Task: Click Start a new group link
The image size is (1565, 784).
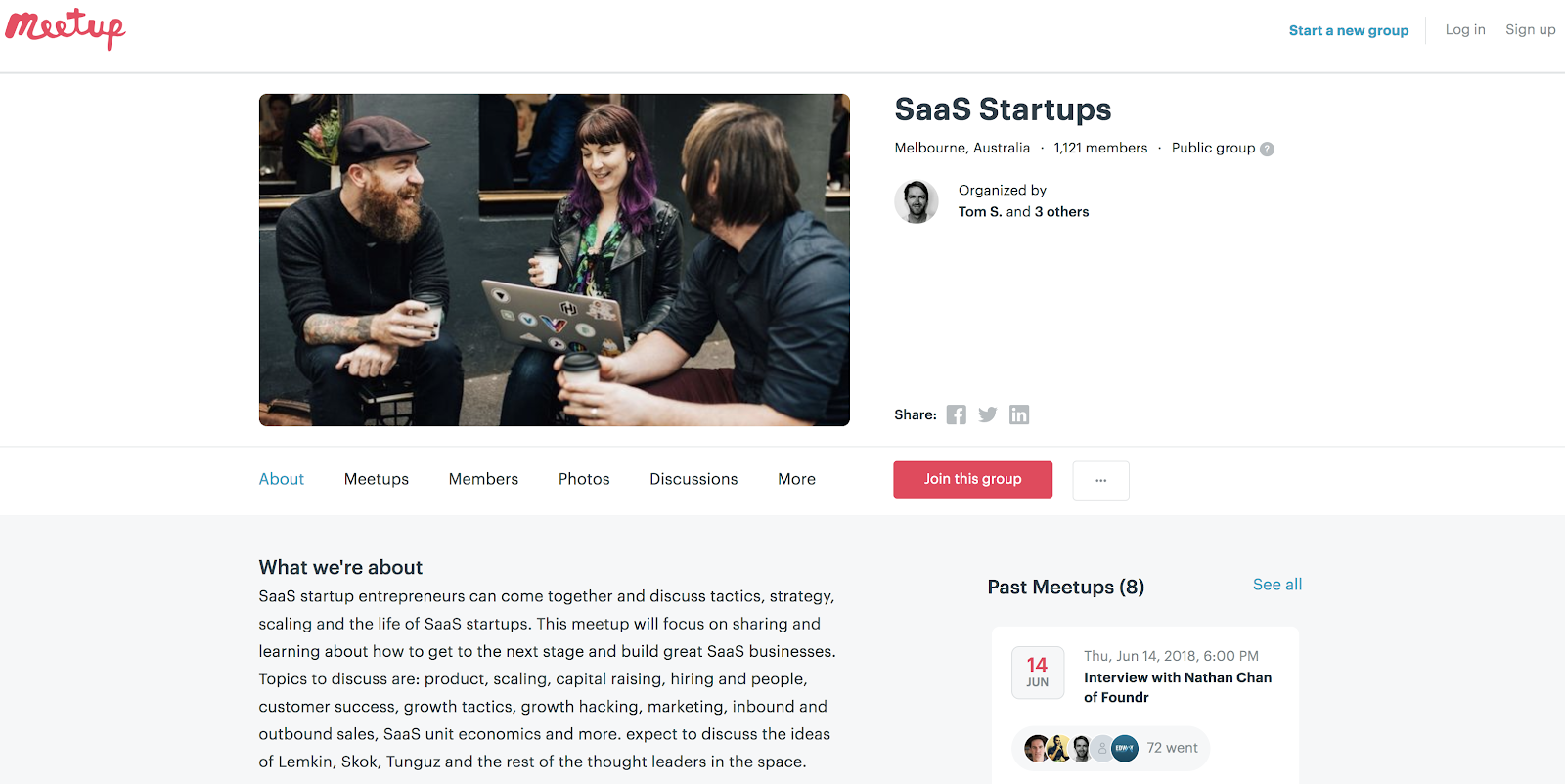Action: click(1349, 30)
